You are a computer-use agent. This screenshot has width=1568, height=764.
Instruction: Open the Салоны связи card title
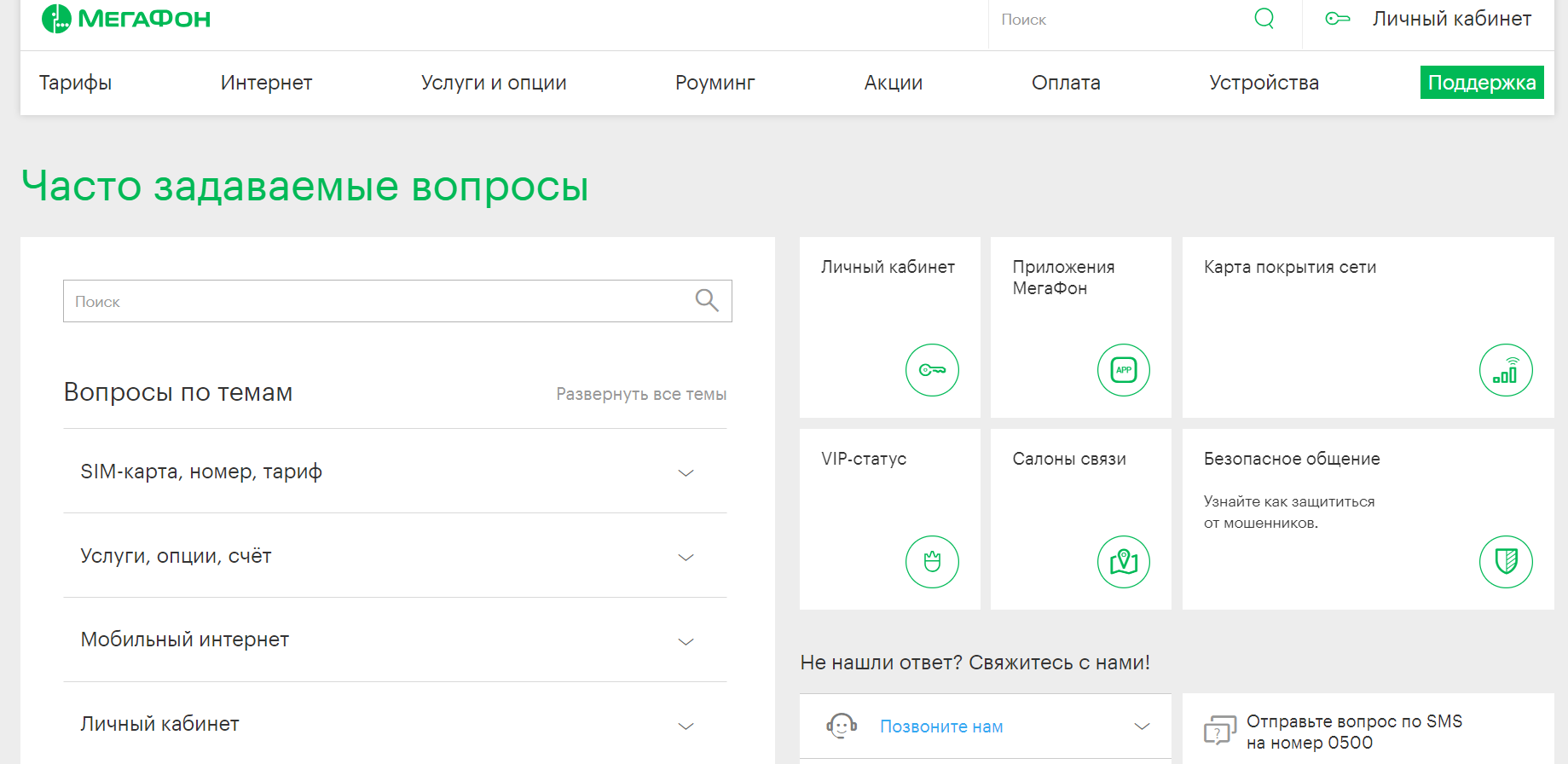1069,459
